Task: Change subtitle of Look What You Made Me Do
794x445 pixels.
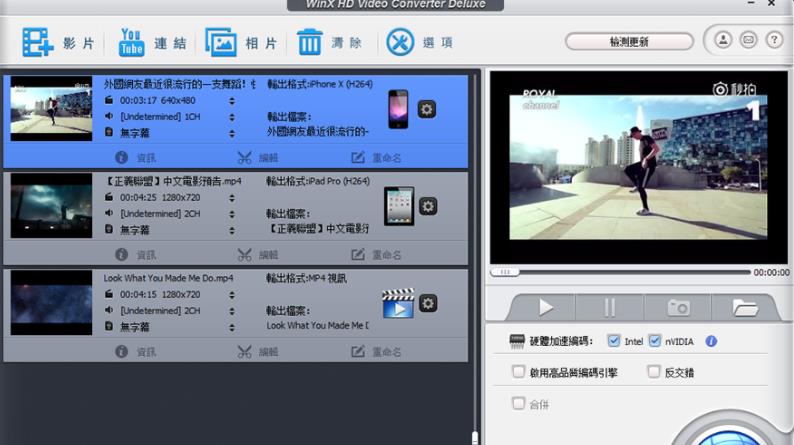Action: (x=232, y=328)
